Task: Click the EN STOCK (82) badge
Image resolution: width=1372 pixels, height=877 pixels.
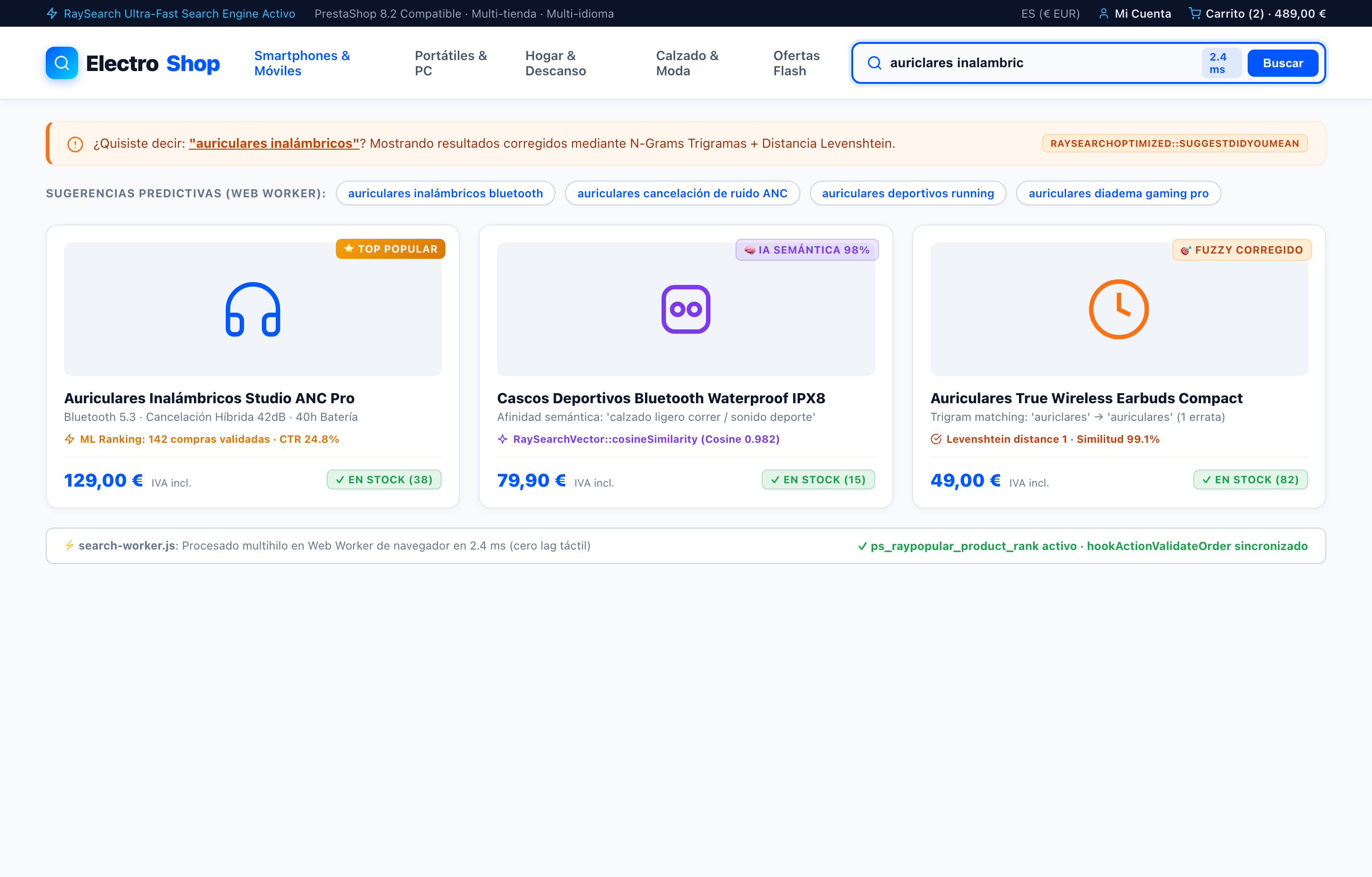Action: tap(1250, 479)
